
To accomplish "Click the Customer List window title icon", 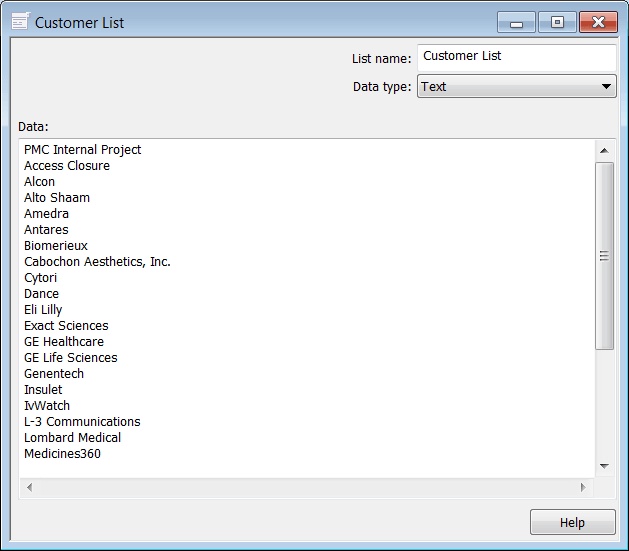I will coord(20,21).
